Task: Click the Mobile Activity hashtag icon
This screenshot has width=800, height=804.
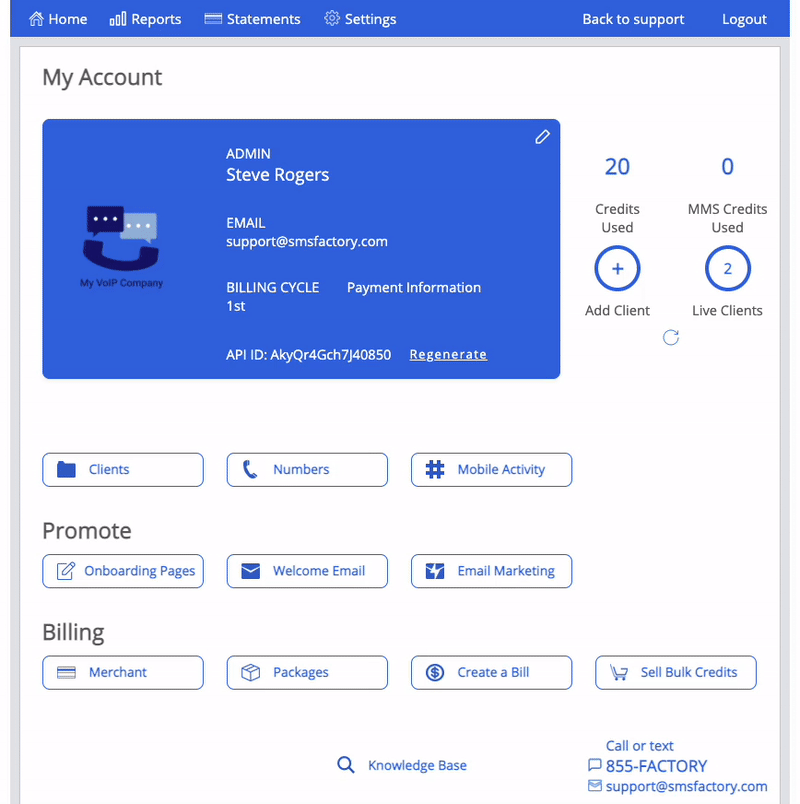Action: (435, 469)
